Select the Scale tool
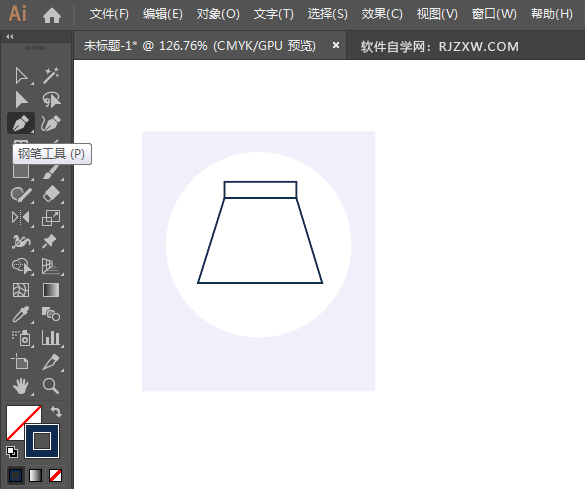This screenshot has height=489, width=585. pyautogui.click(x=51, y=217)
